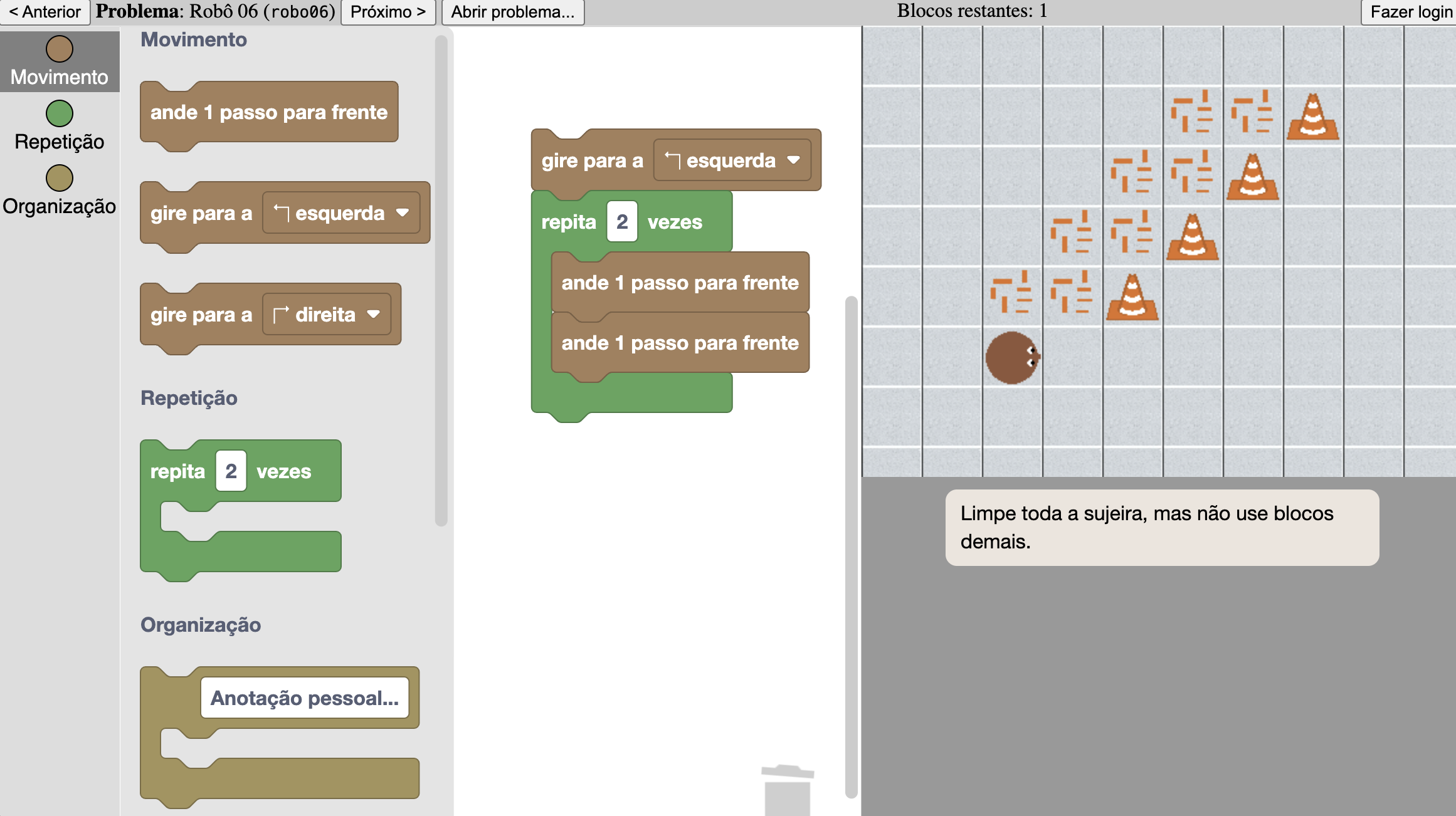Click the Movimento heading in block palette
This screenshot has height=816, width=1456.
194,39
